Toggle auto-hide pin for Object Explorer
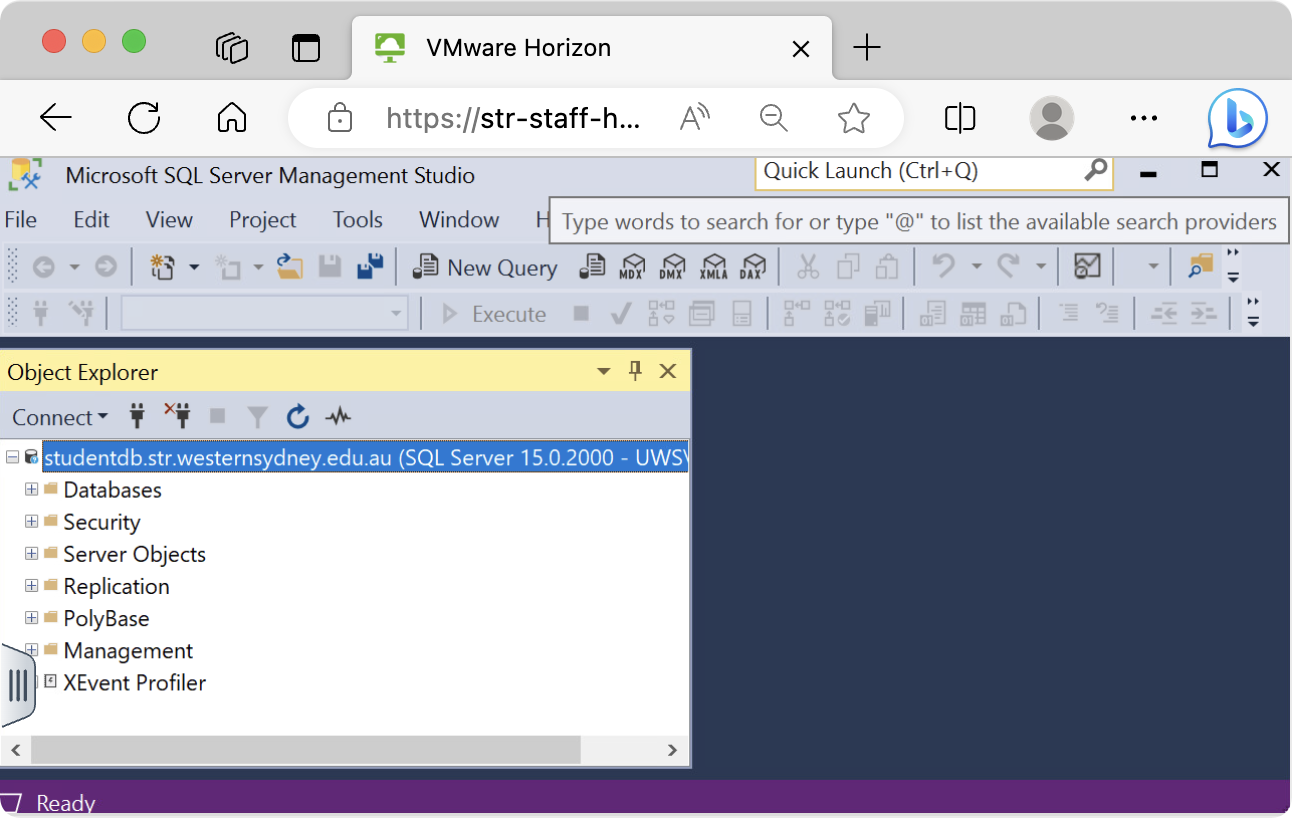The image size is (1292, 818). click(x=635, y=371)
